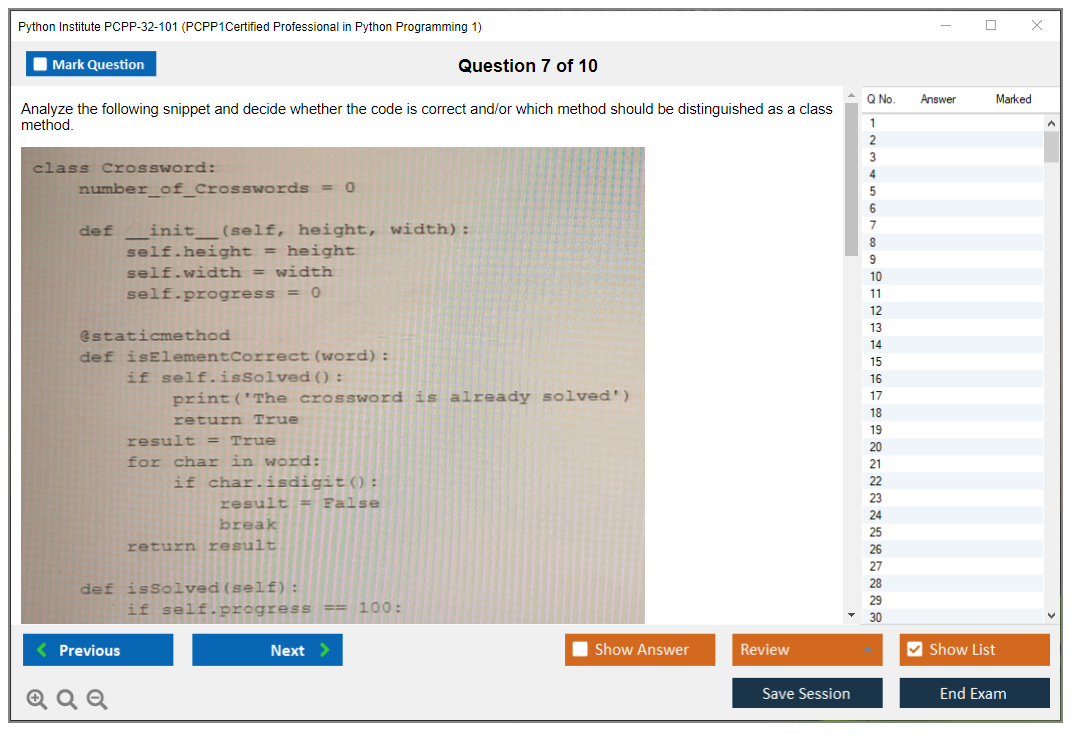This screenshot has height=735, width=1075.
Task: Click the zoom in magnifier icon
Action: point(36,700)
